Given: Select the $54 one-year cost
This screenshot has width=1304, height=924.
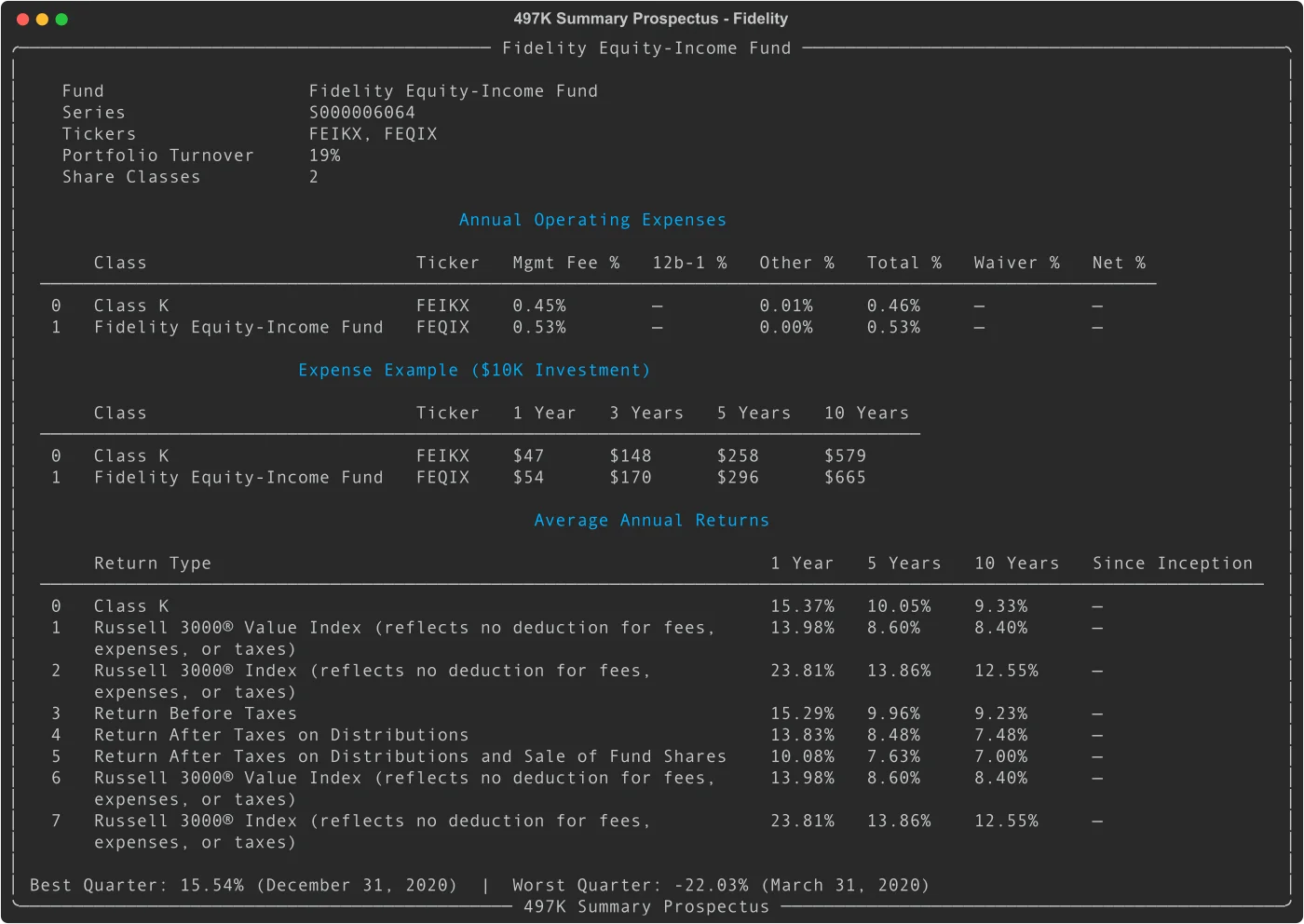Looking at the screenshot, I should pyautogui.click(x=528, y=477).
